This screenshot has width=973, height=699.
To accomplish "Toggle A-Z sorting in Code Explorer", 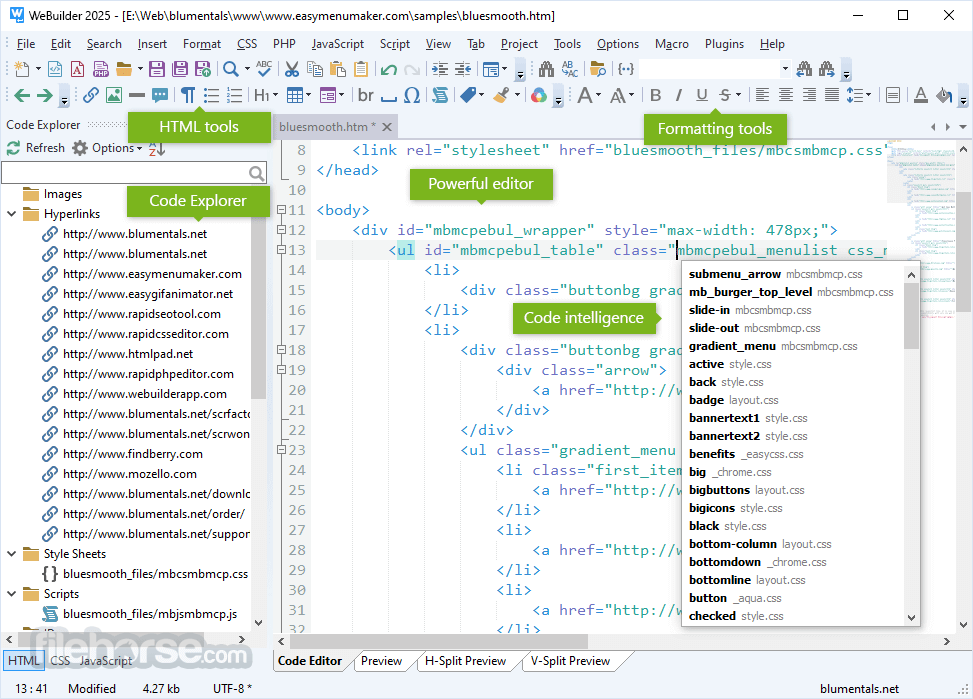I will [x=157, y=148].
